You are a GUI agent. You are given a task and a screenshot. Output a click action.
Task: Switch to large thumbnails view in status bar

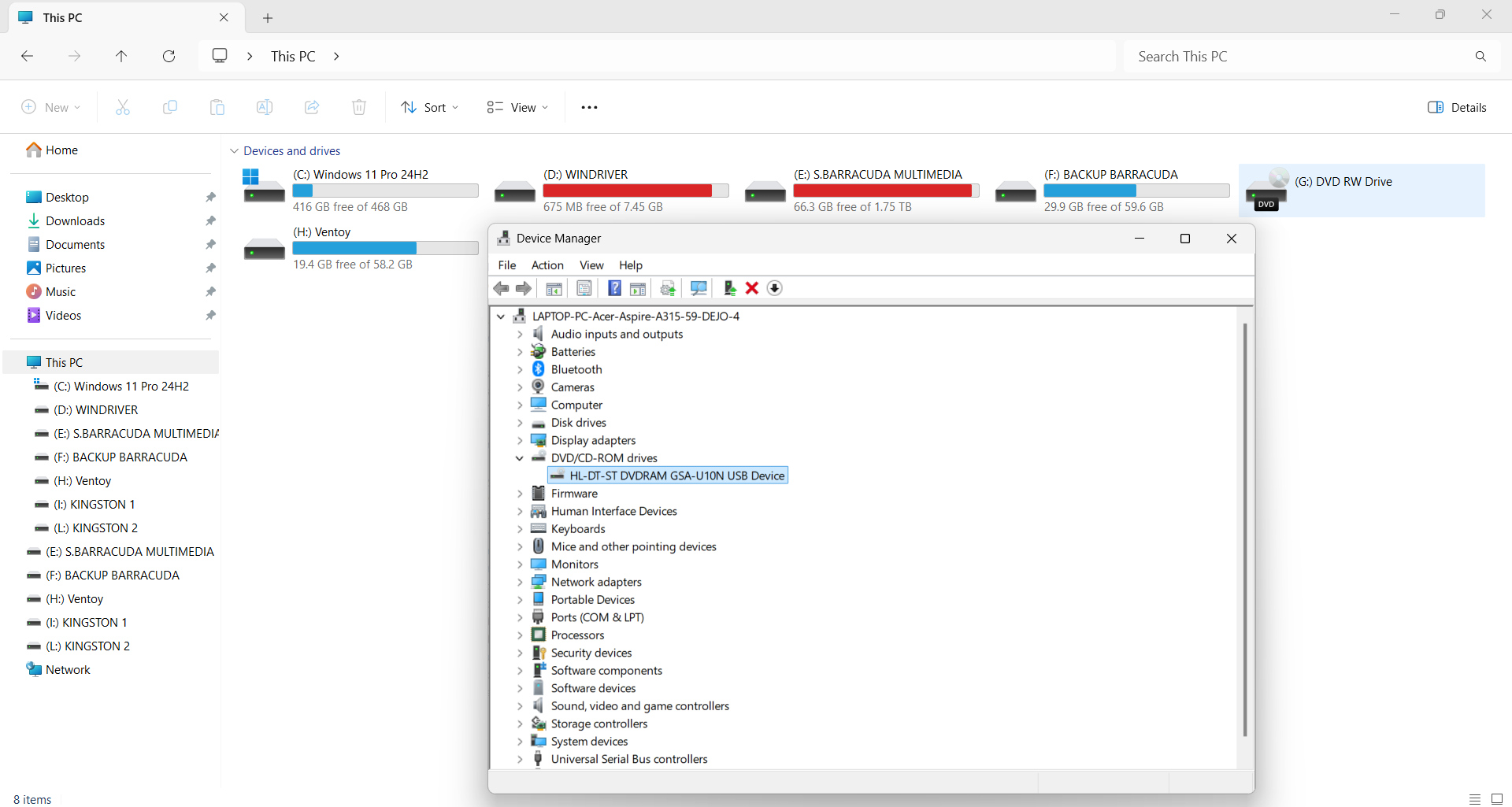tap(1497, 799)
